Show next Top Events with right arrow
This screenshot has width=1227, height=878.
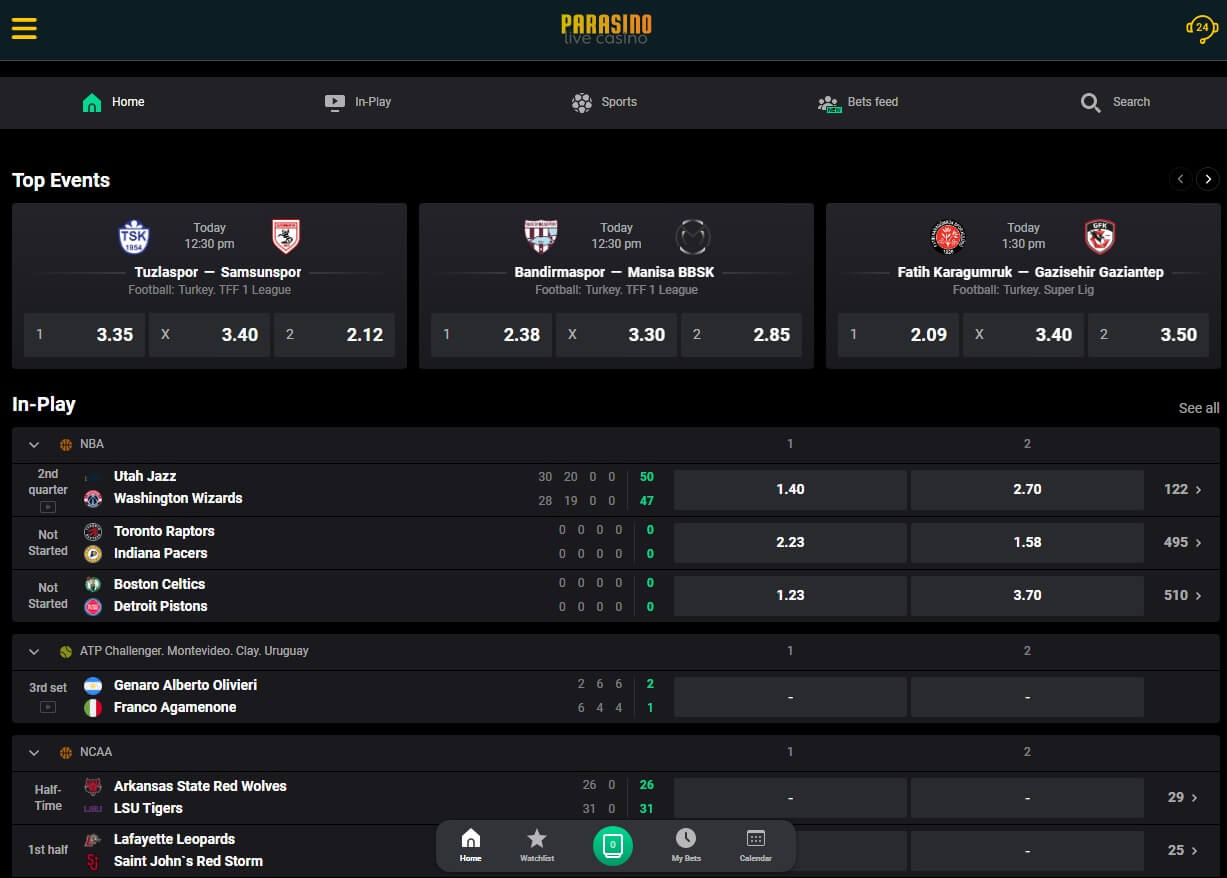pyautogui.click(x=1208, y=179)
